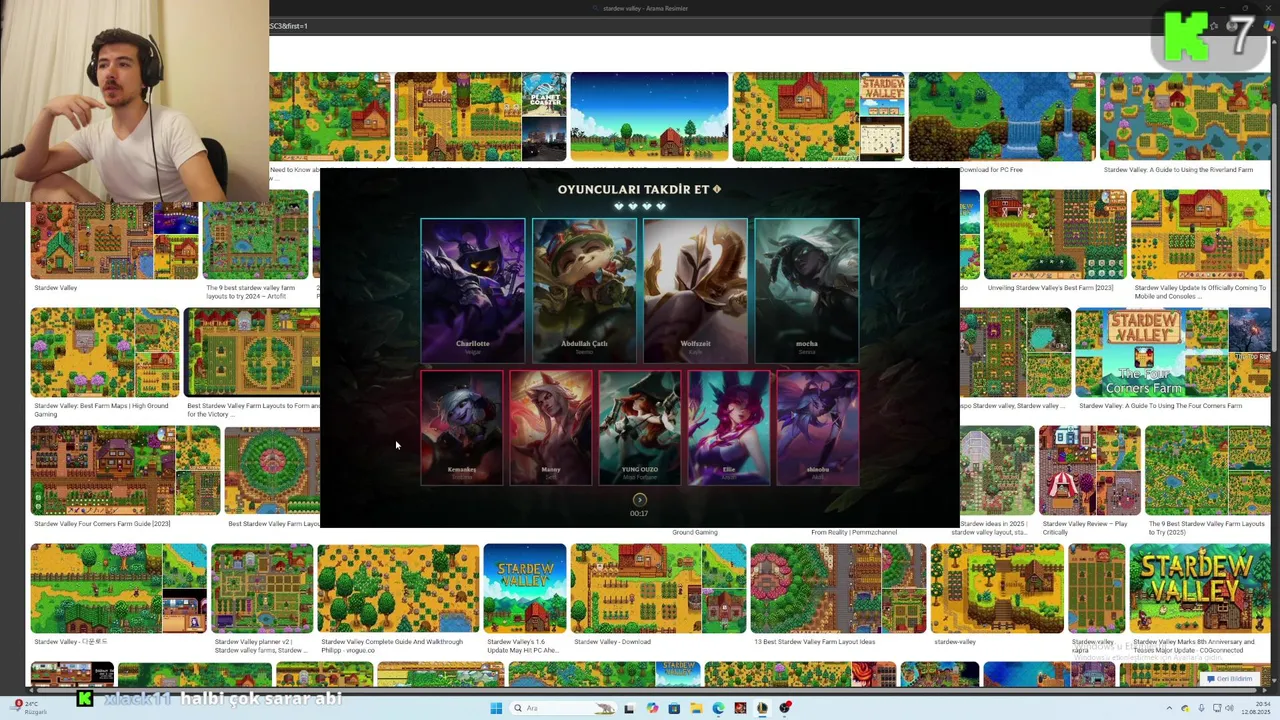1280x720 pixels.
Task: Open Task View from the taskbar
Action: click(x=629, y=708)
